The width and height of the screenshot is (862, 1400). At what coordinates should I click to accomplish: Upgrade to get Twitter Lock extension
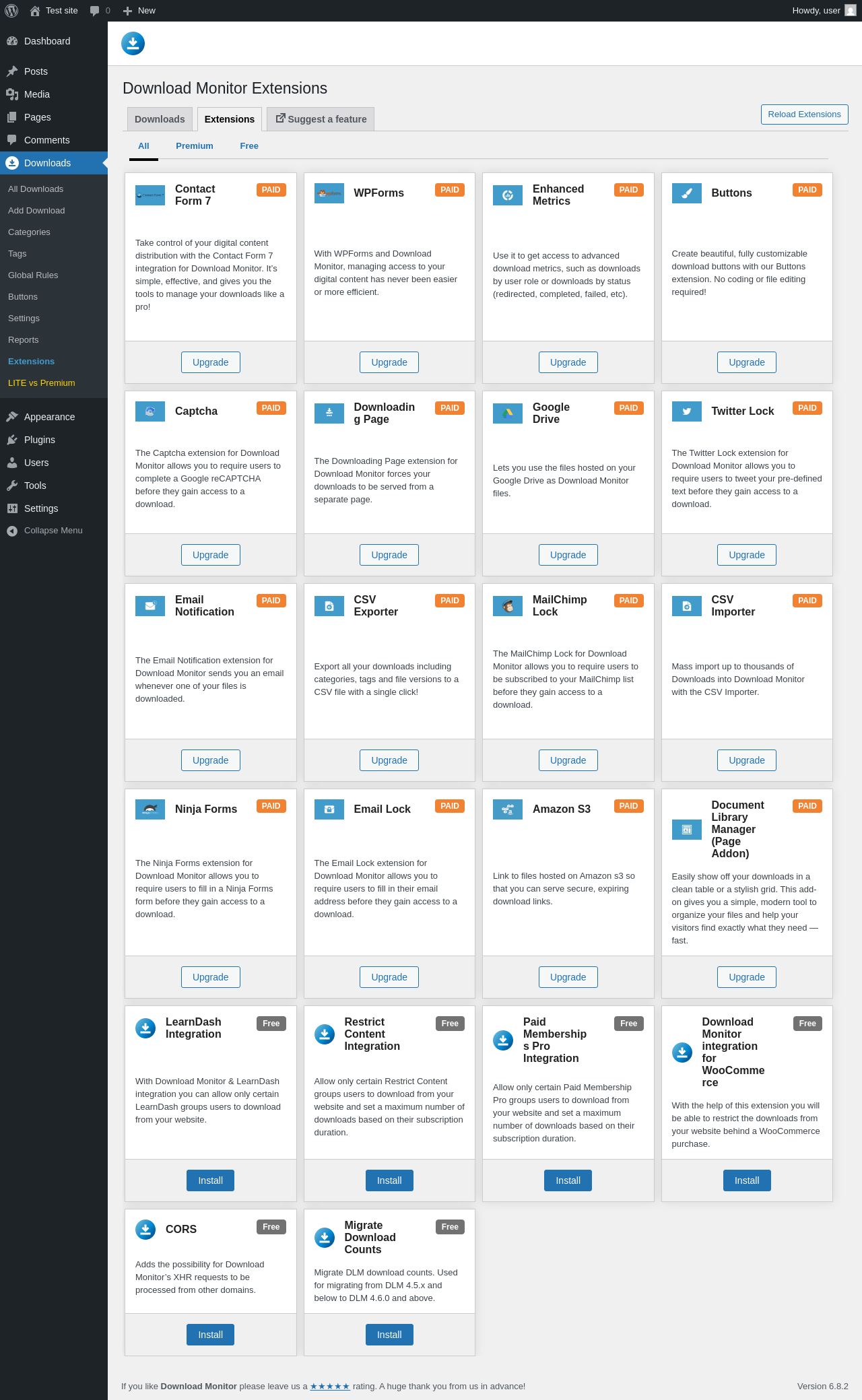[x=747, y=555]
